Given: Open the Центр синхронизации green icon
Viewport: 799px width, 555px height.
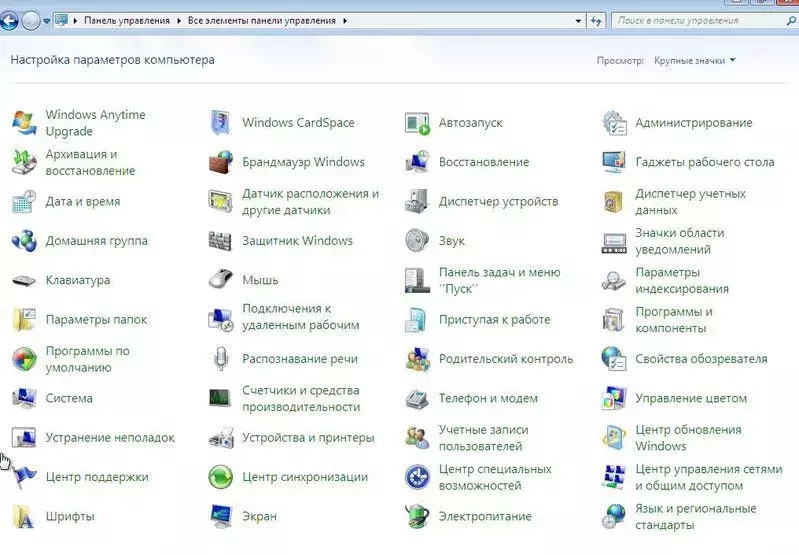Looking at the screenshot, I should click(x=221, y=477).
